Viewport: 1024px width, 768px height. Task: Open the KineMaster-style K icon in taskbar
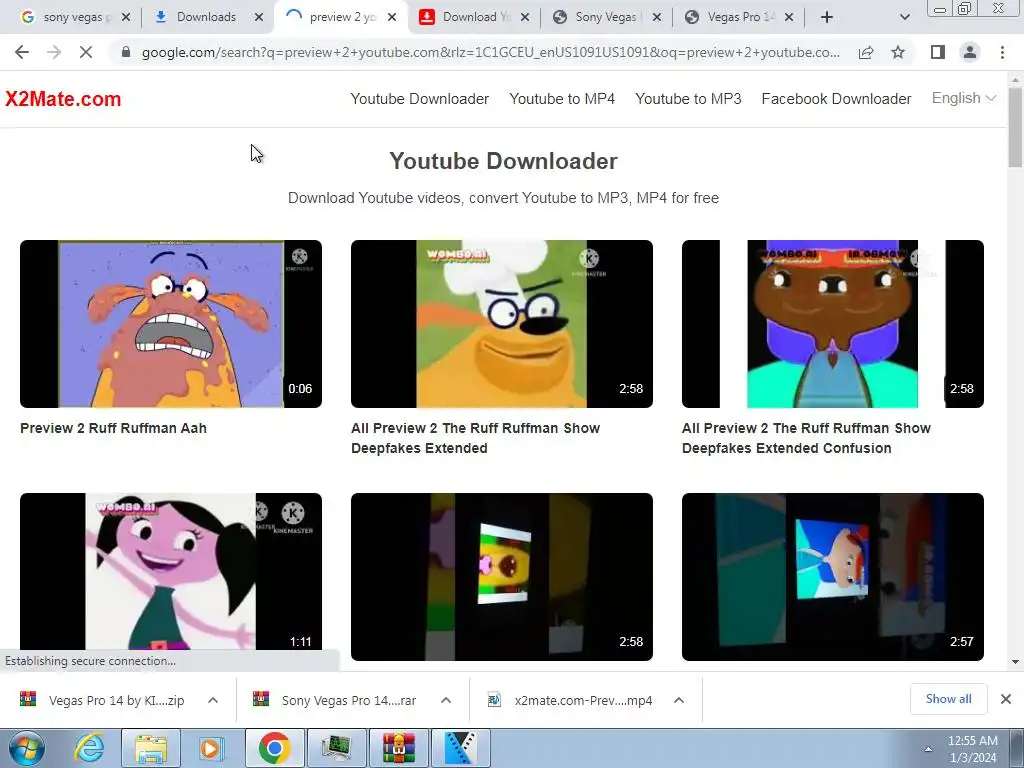[x=460, y=748]
